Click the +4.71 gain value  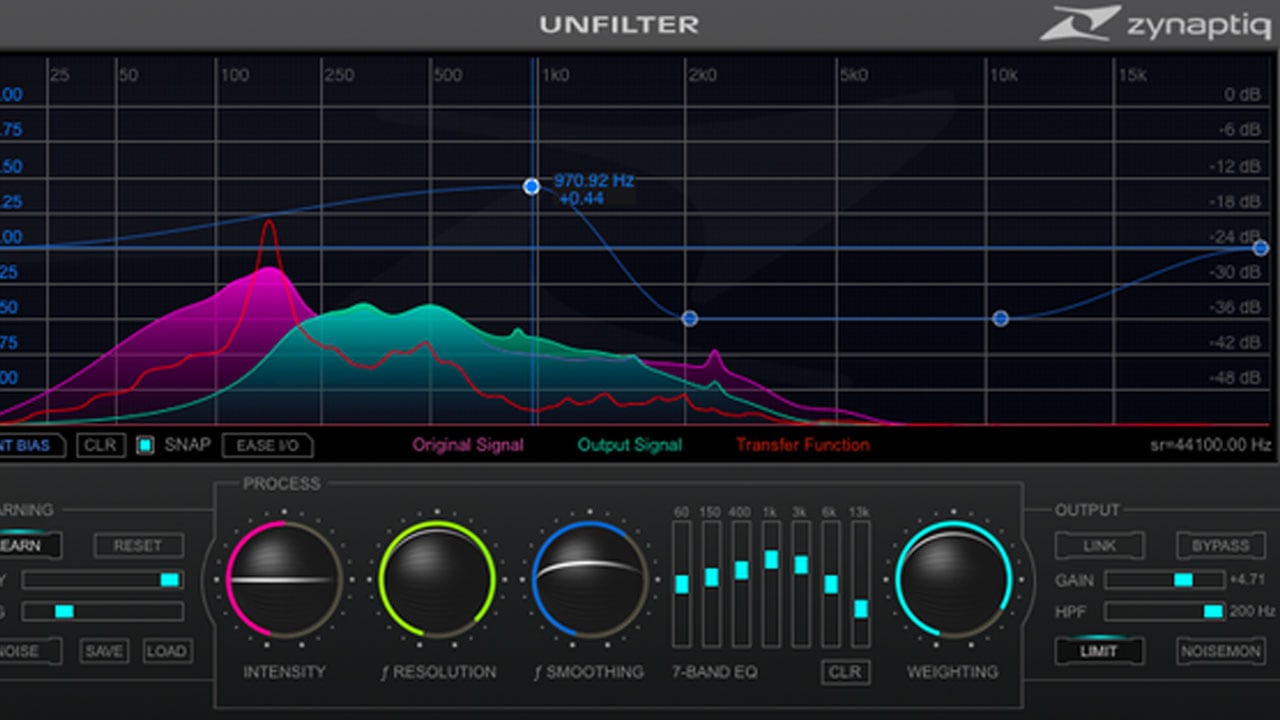pos(1248,580)
